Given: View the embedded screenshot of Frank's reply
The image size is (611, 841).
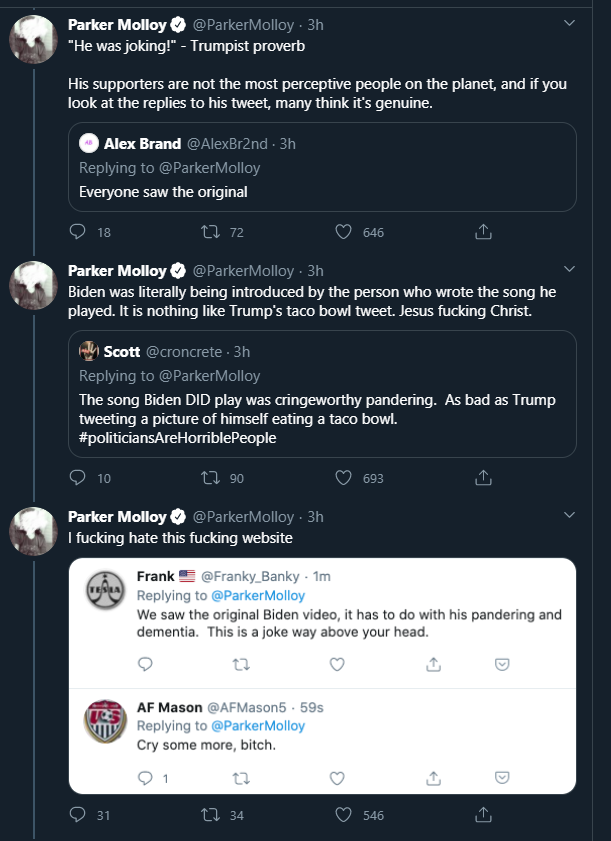Looking at the screenshot, I should click(322, 676).
